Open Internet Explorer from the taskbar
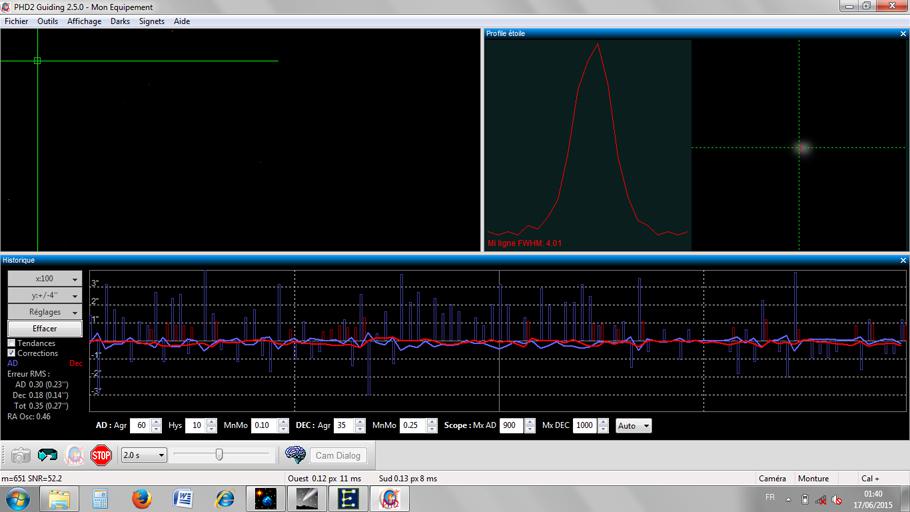910x512 pixels. [x=224, y=499]
